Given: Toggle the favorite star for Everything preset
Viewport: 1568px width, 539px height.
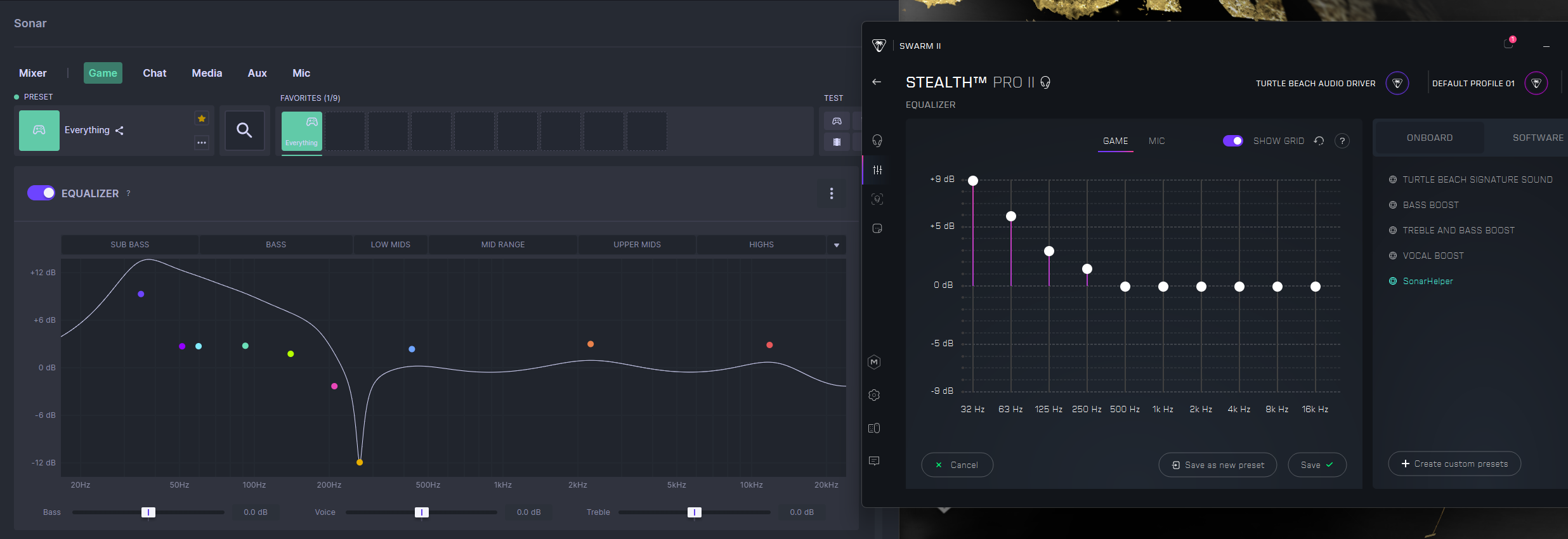Looking at the screenshot, I should pos(202,119).
